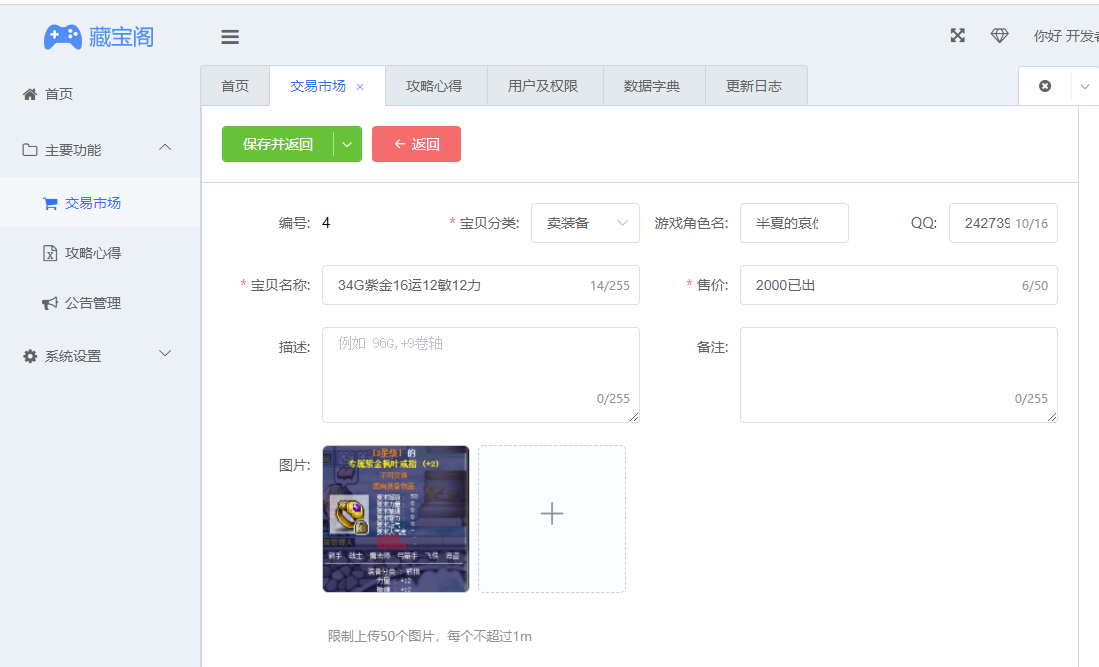Switch to the 数据字典 tab
Screen dimensions: 1099x667
point(652,86)
